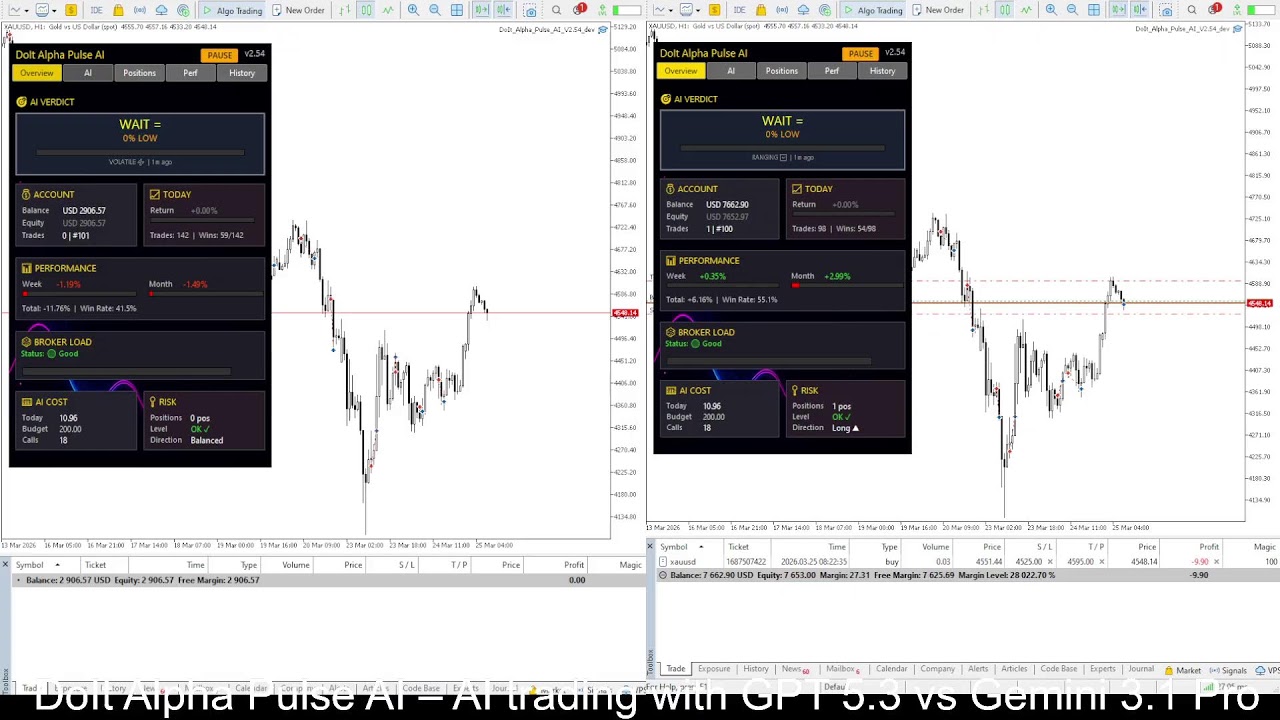Take a screenshot via camera icon, left toolbar
This screenshot has height=720, width=1280.
(x=530, y=10)
